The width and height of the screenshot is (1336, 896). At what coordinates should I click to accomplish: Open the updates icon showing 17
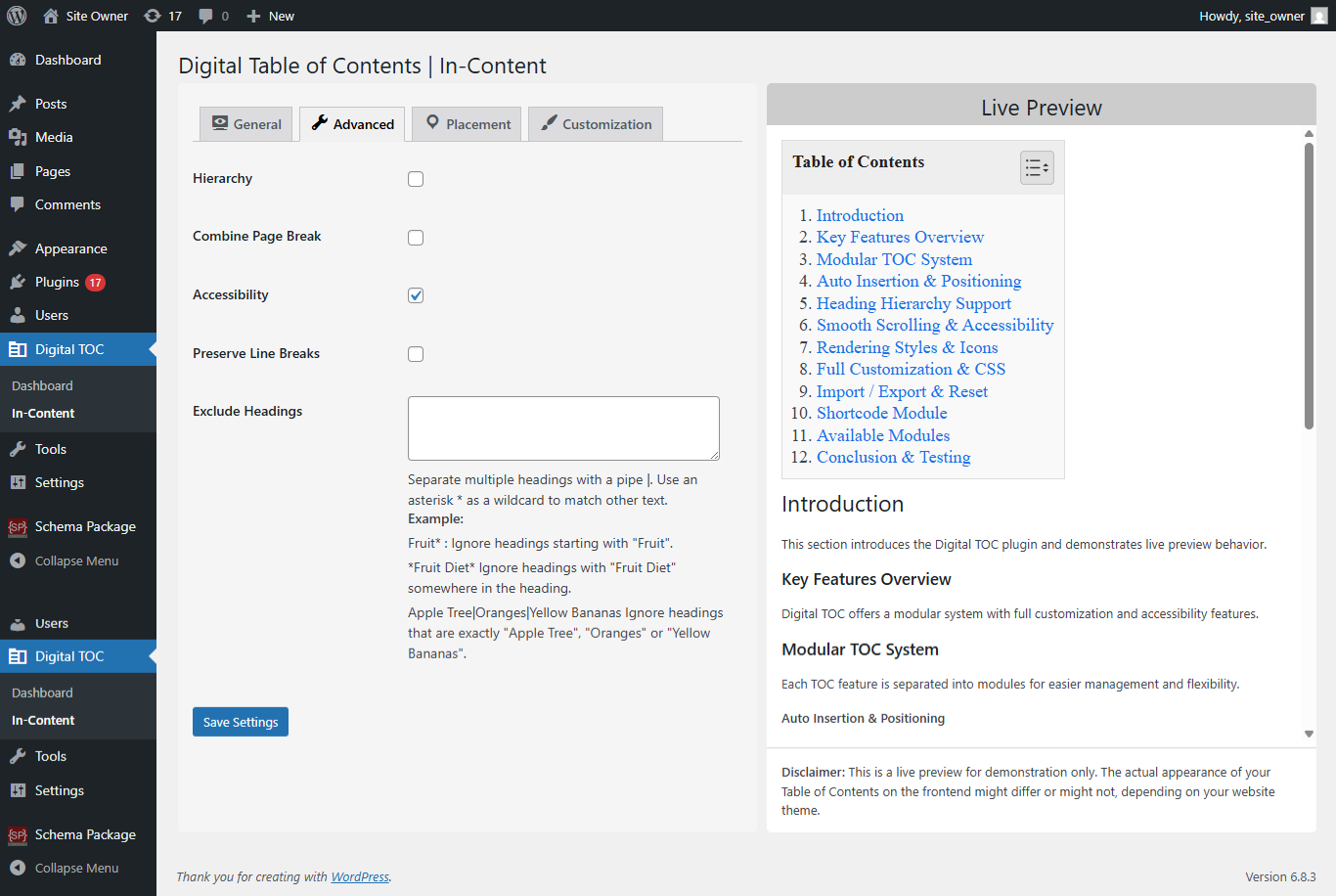(x=153, y=16)
